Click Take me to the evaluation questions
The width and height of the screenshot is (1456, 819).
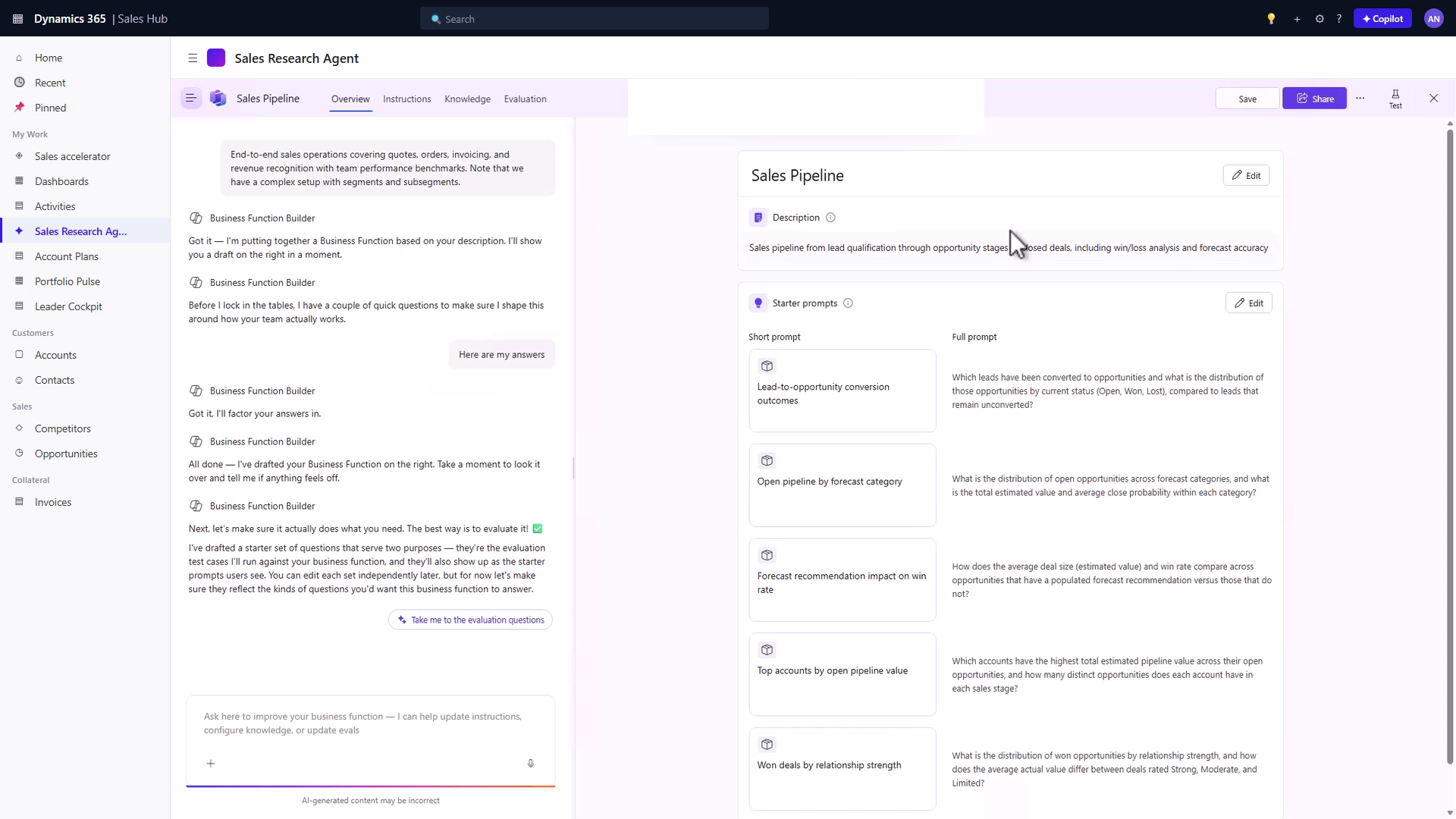pos(470,620)
